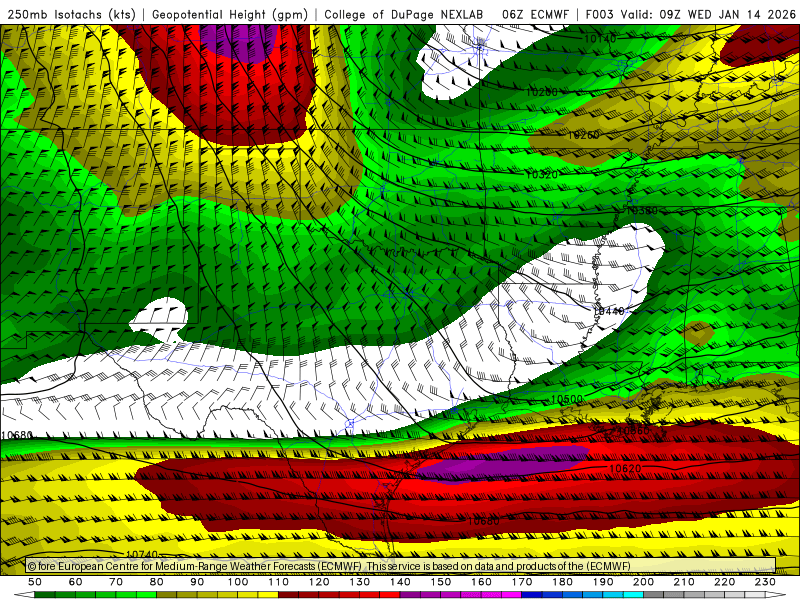Click the 190 color scale label
This screenshot has width=800, height=600.
(603, 582)
